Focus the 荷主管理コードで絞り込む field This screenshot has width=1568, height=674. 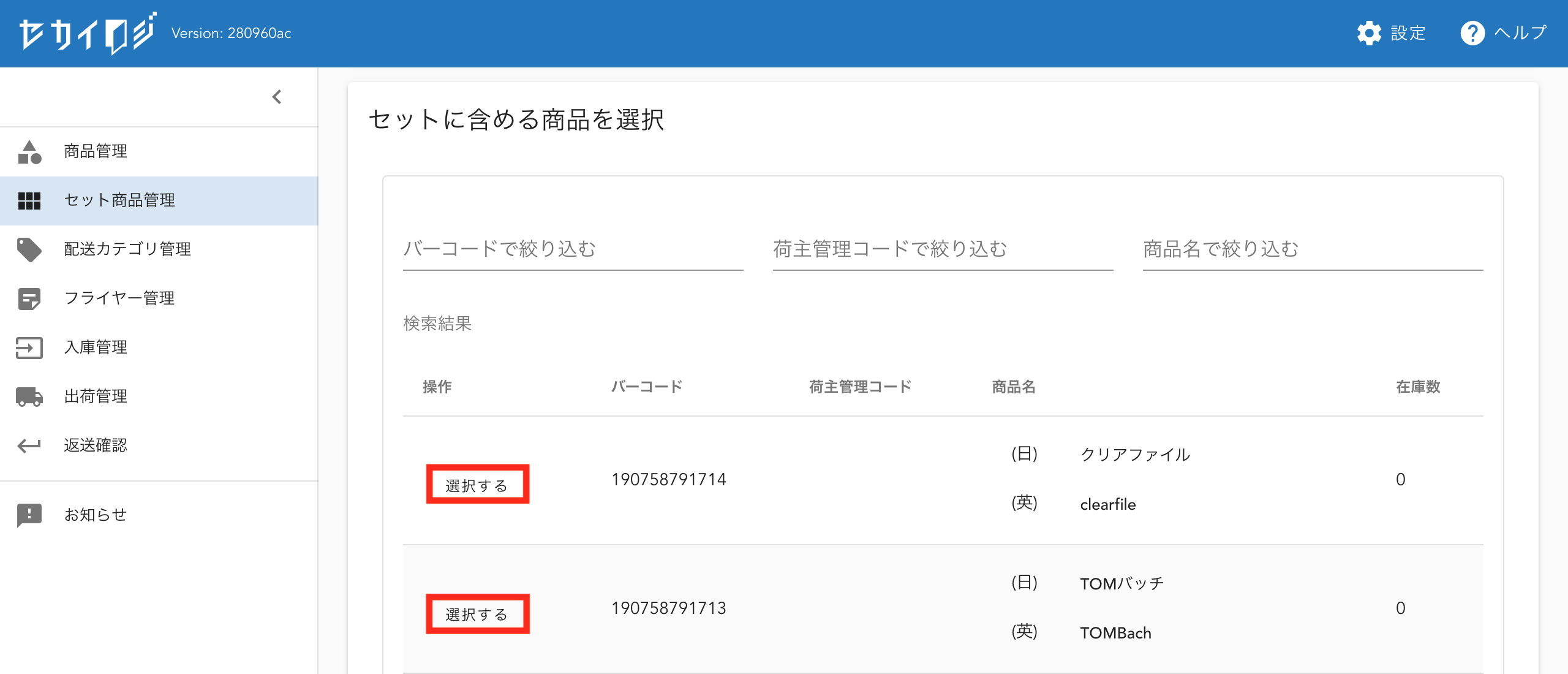pos(943,249)
